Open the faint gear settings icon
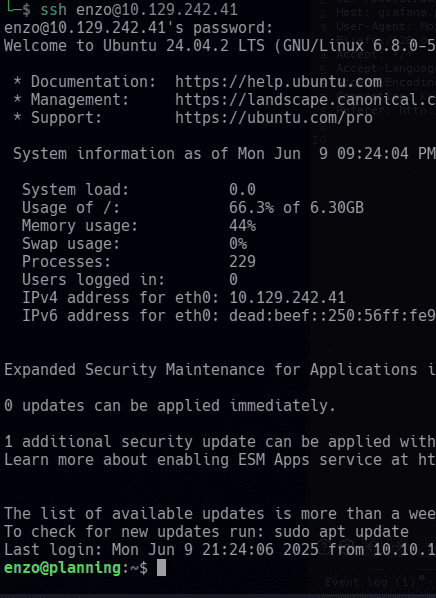The height and width of the screenshot is (598, 436). tap(347, 547)
